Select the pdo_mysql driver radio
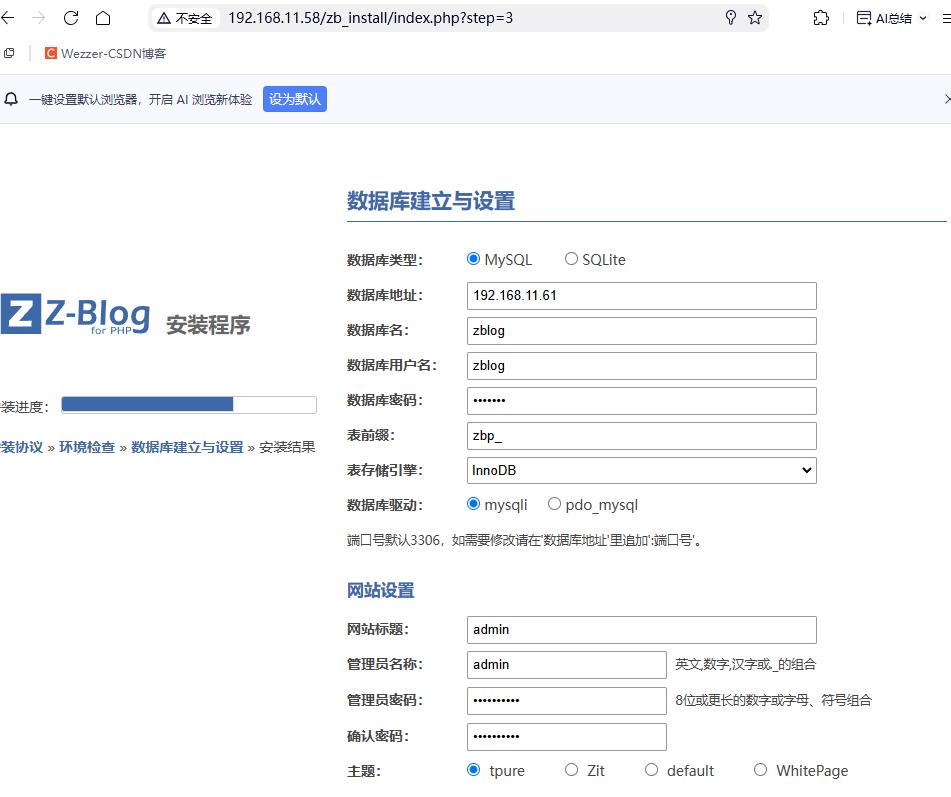The width and height of the screenshot is (951, 797). pyautogui.click(x=554, y=504)
